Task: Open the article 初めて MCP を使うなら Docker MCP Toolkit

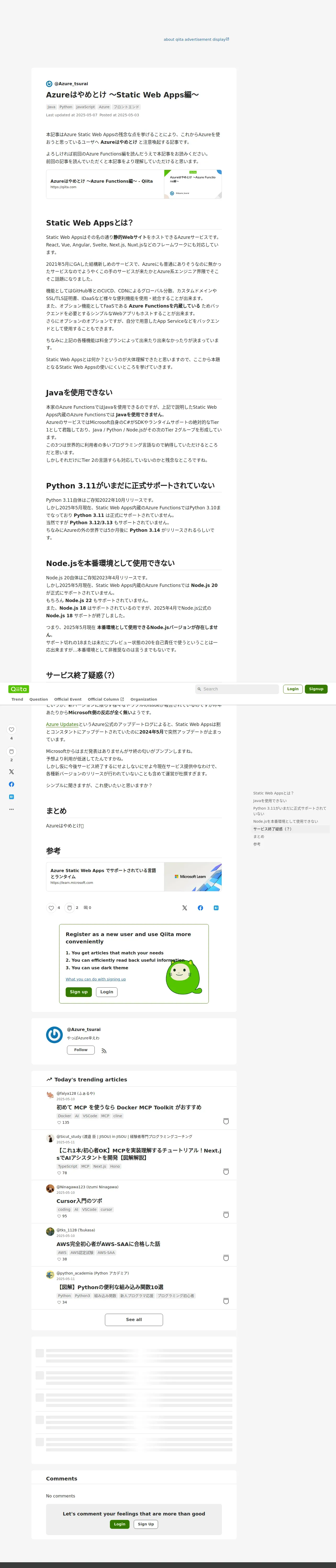Action: 129,1107
